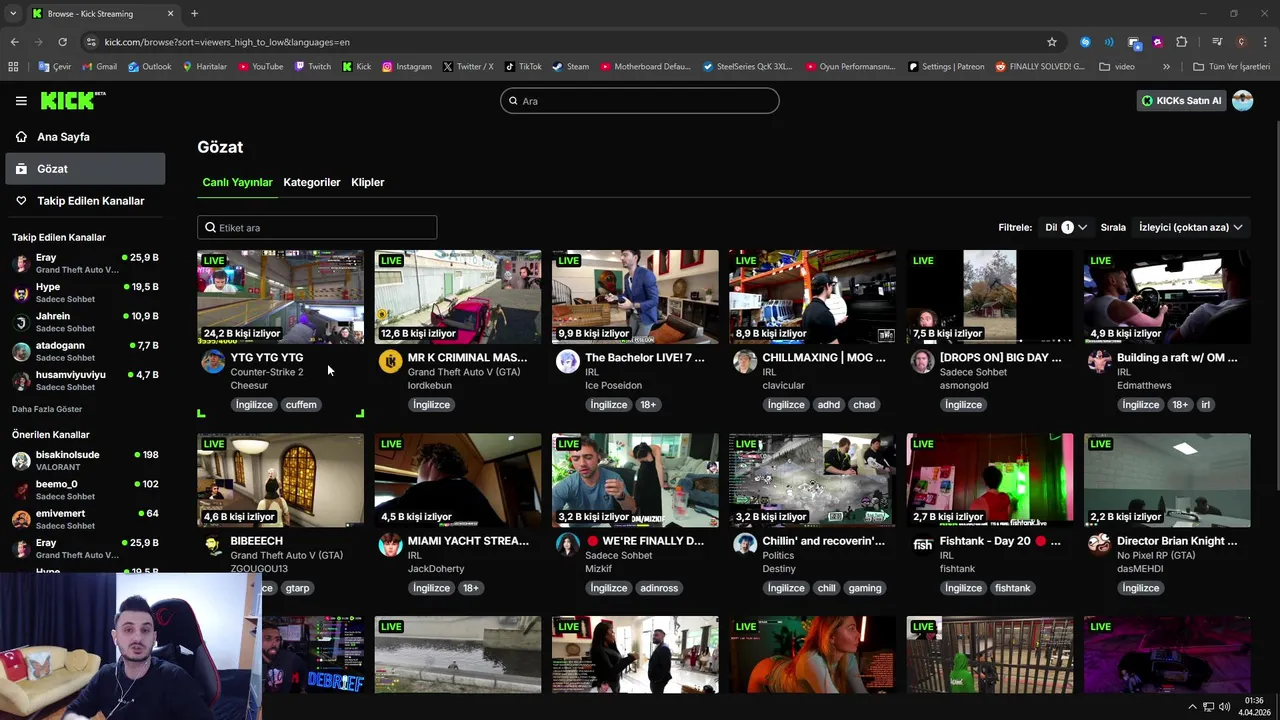1280x720 pixels.
Task: Open Fishtank - Day 20 stream thumbnail
Action: (990, 480)
